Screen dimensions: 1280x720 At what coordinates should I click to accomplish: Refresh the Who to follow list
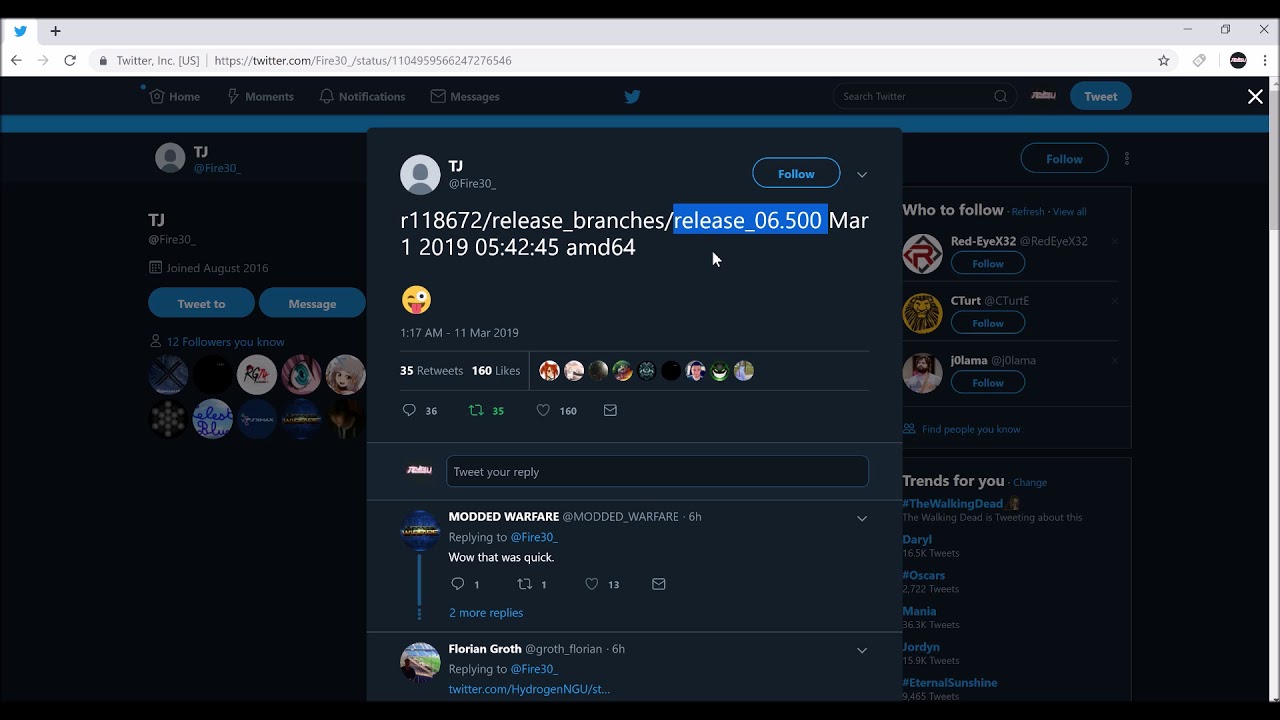click(x=1027, y=212)
